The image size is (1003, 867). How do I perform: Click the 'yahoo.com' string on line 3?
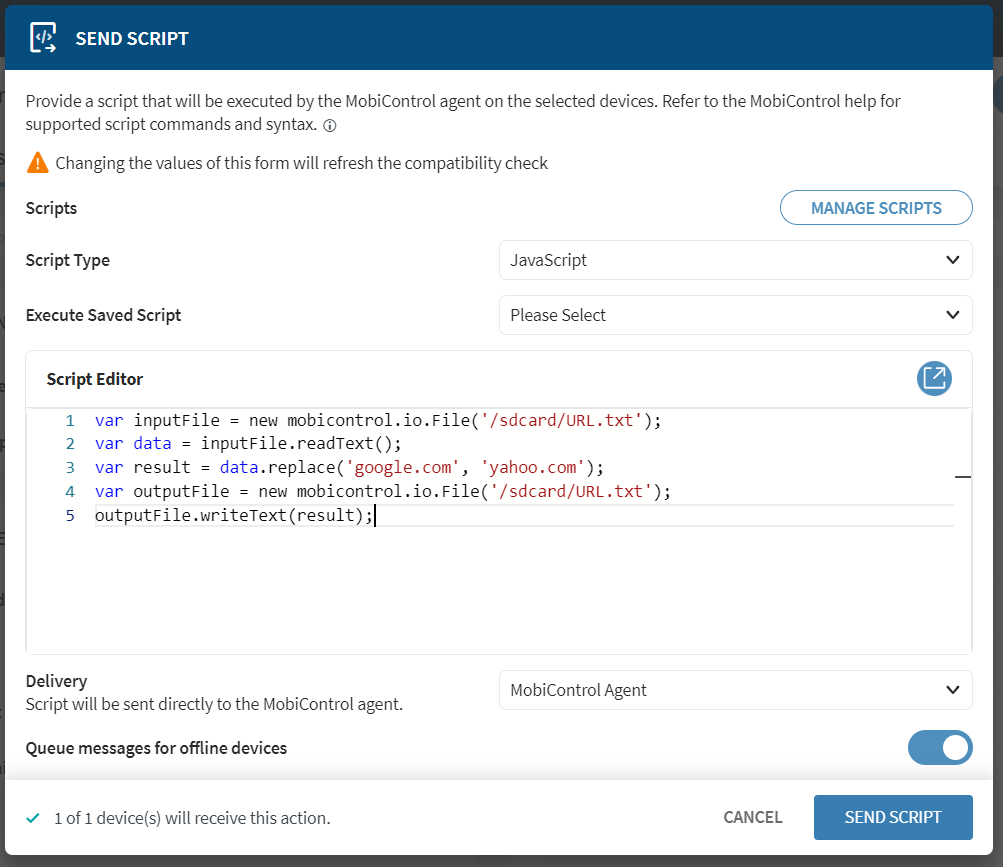(535, 468)
